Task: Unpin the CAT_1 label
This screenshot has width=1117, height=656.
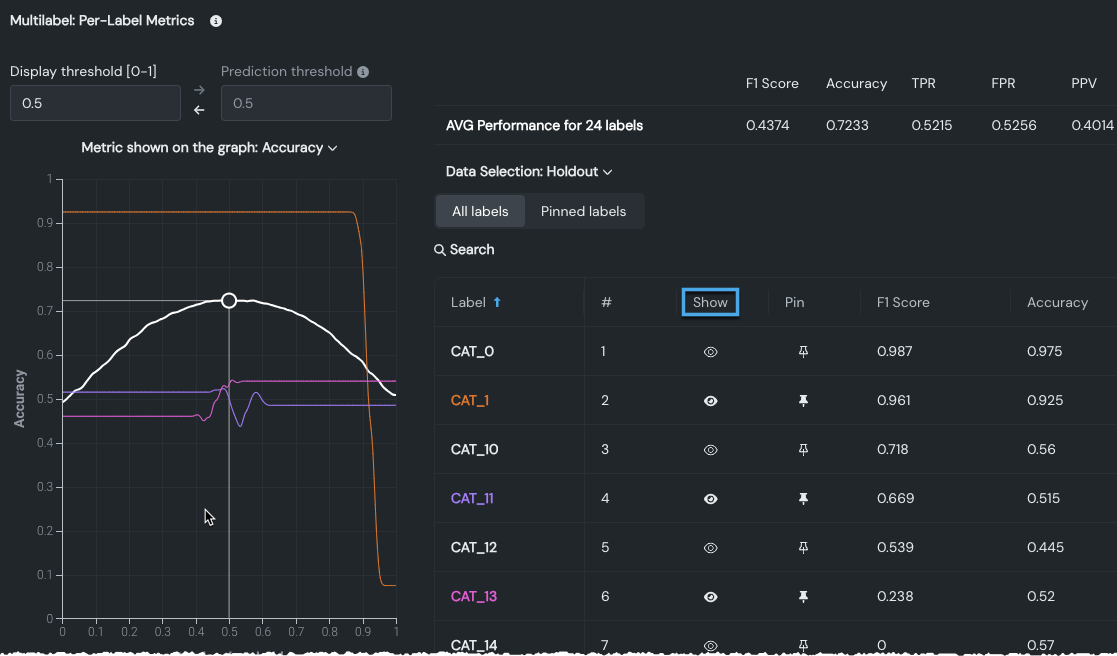Action: (x=803, y=401)
